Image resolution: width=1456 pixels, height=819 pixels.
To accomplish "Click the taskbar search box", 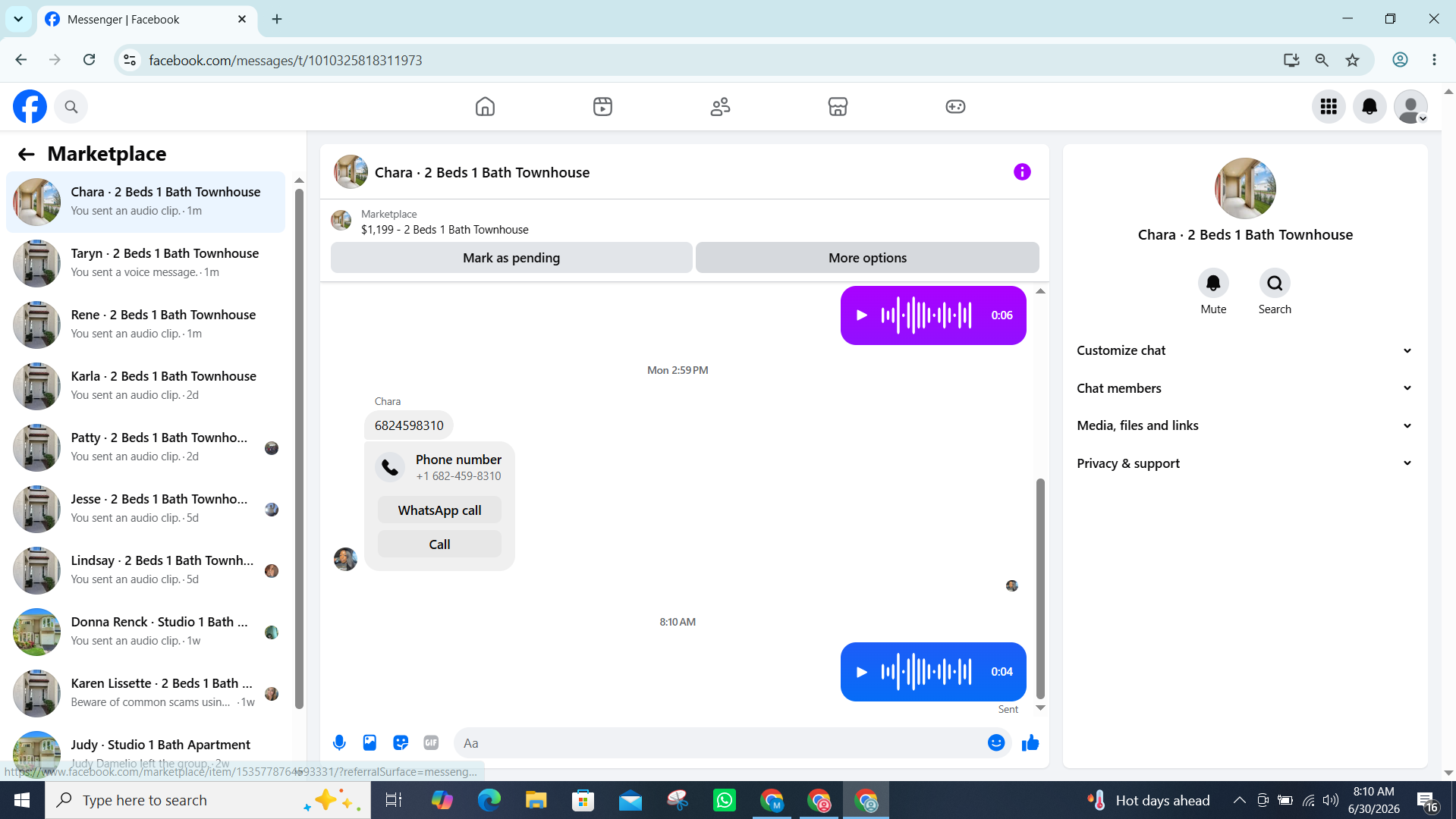I will pyautogui.click(x=208, y=800).
